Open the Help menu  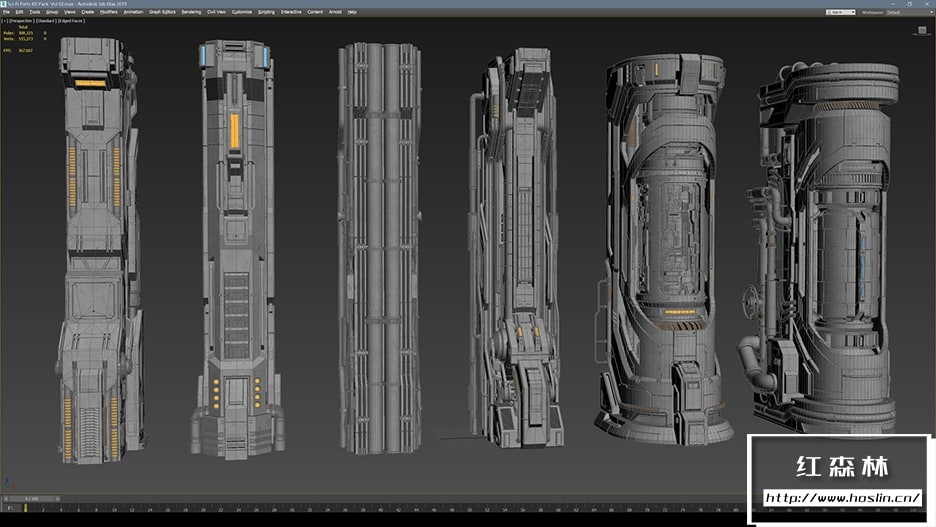(x=351, y=12)
